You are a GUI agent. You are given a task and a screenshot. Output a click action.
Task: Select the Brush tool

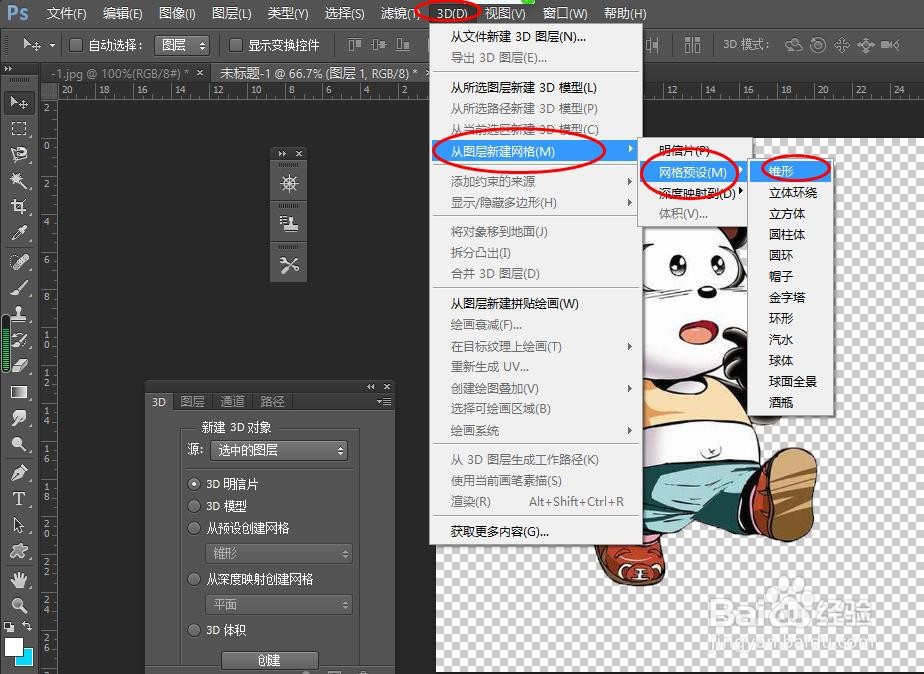click(19, 288)
